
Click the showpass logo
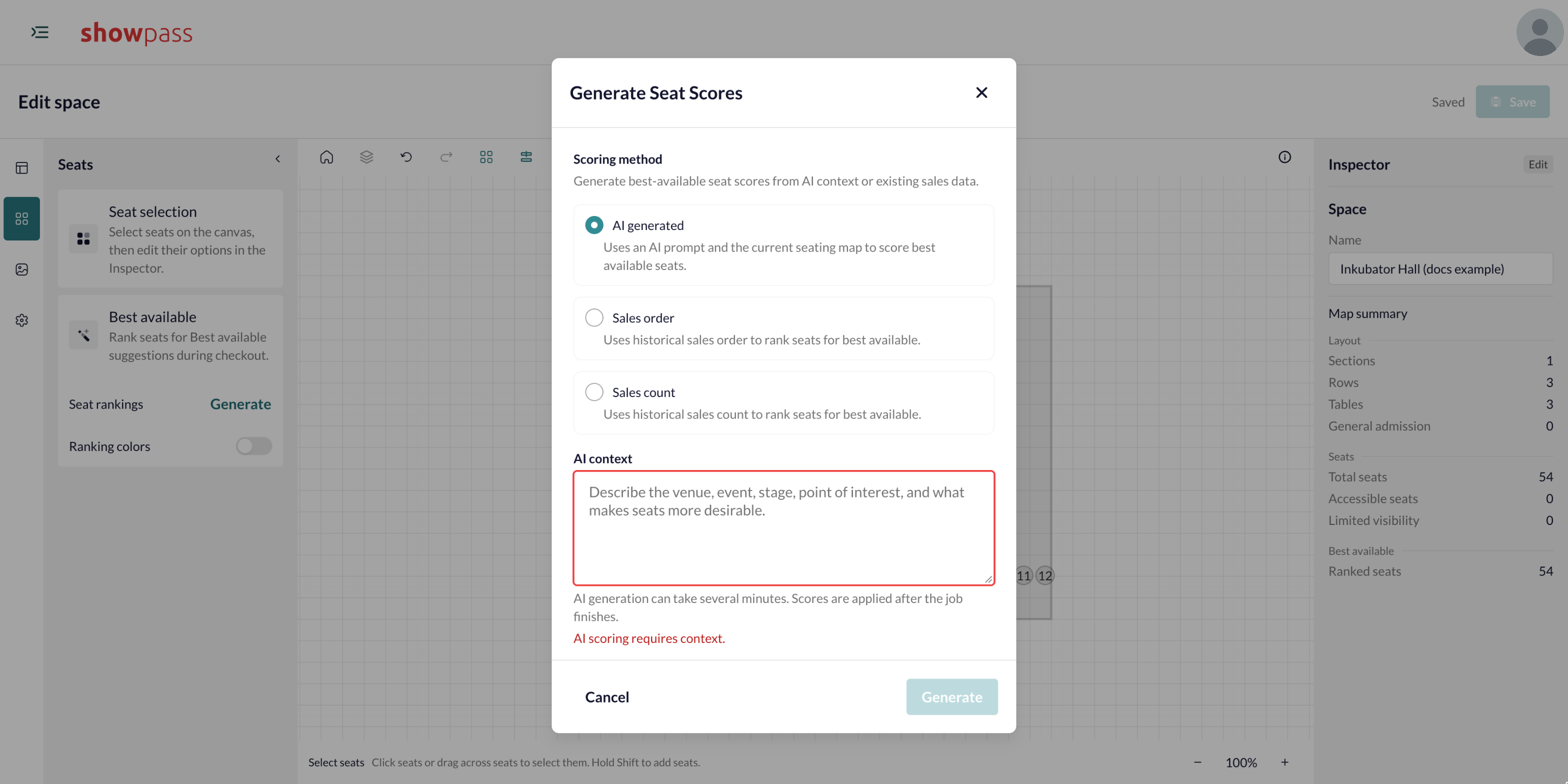[x=136, y=32]
